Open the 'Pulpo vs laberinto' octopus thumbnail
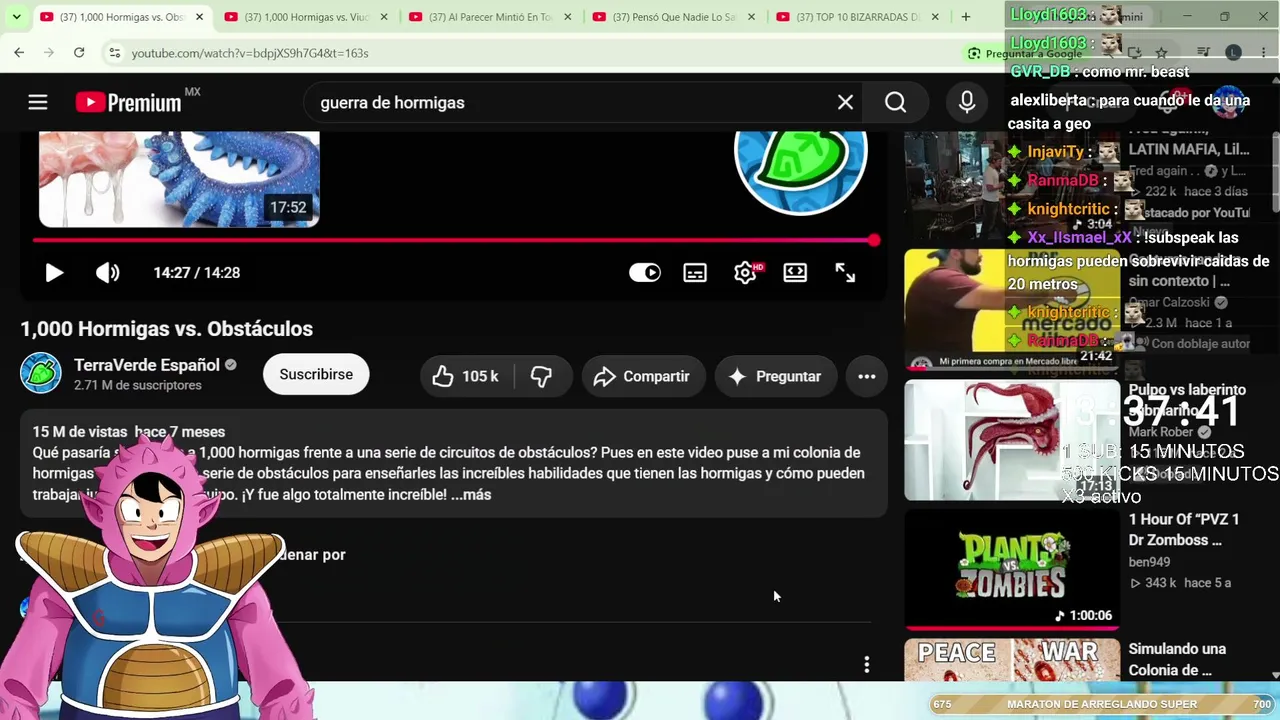1280x720 pixels. (1012, 440)
